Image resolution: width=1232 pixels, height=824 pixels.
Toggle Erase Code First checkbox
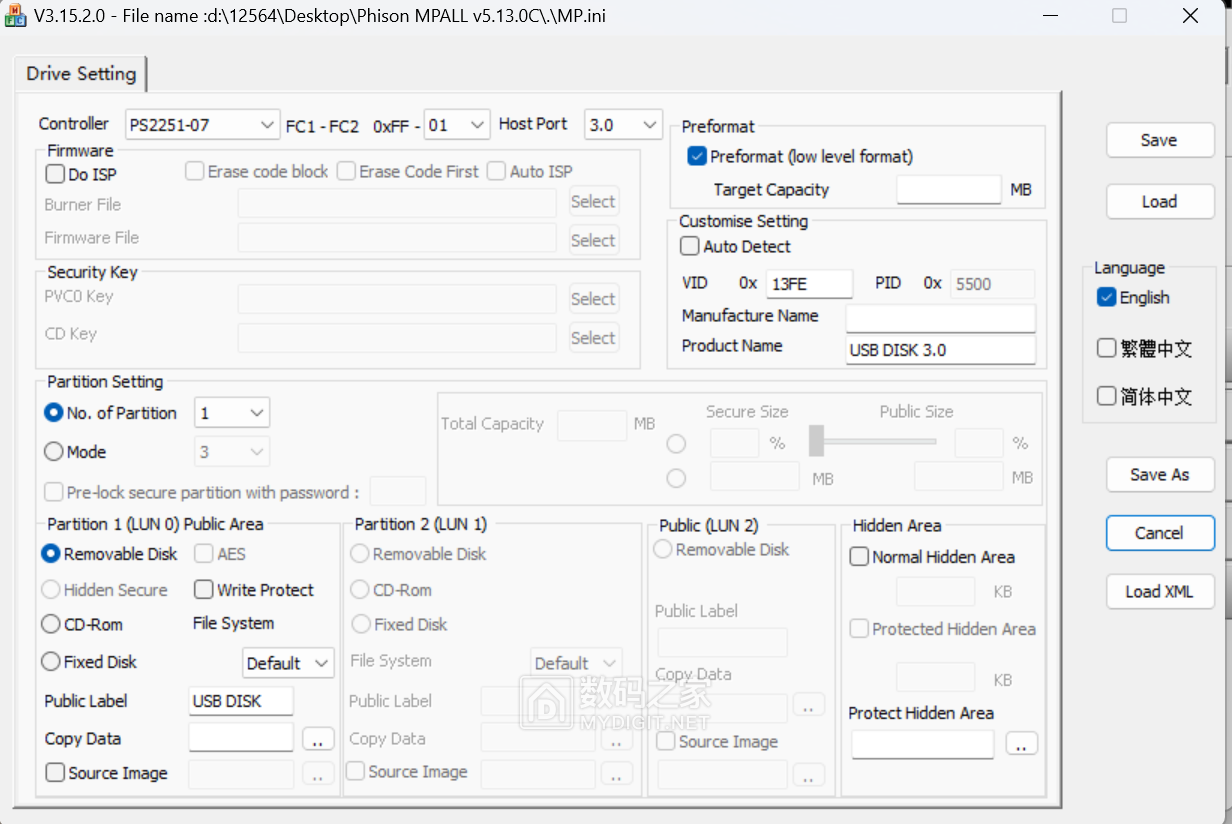pos(346,171)
